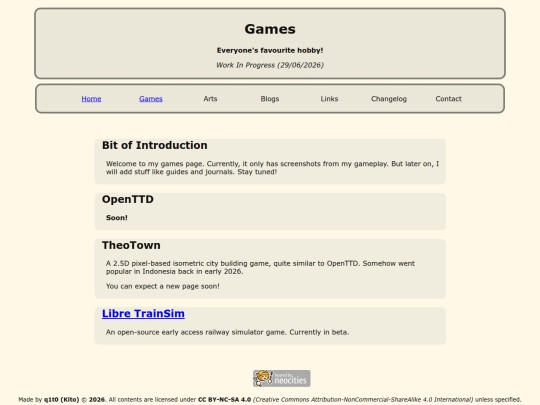Screen dimensions: 540x405
Task: Select Changelog in the navigation bar
Action: click(x=389, y=99)
